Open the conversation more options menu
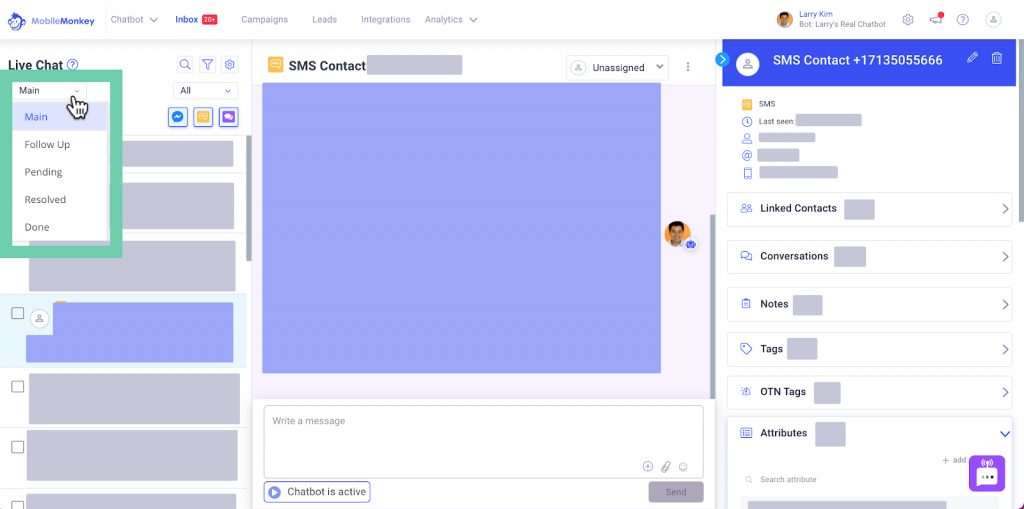Screen dimensions: 1024x509 [688, 67]
